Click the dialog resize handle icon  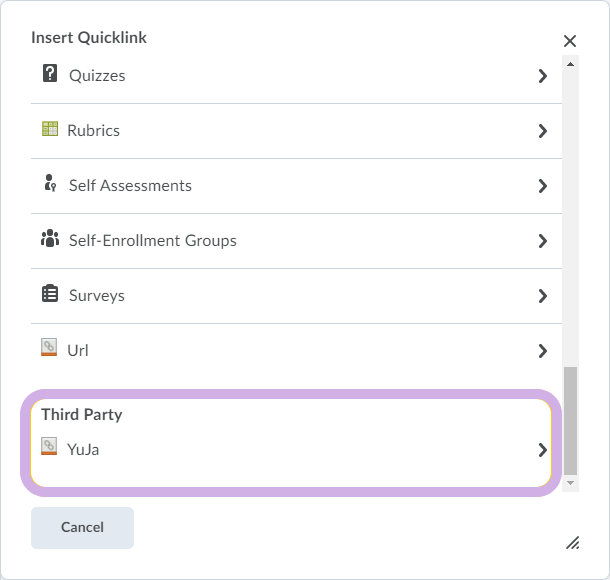tap(573, 543)
